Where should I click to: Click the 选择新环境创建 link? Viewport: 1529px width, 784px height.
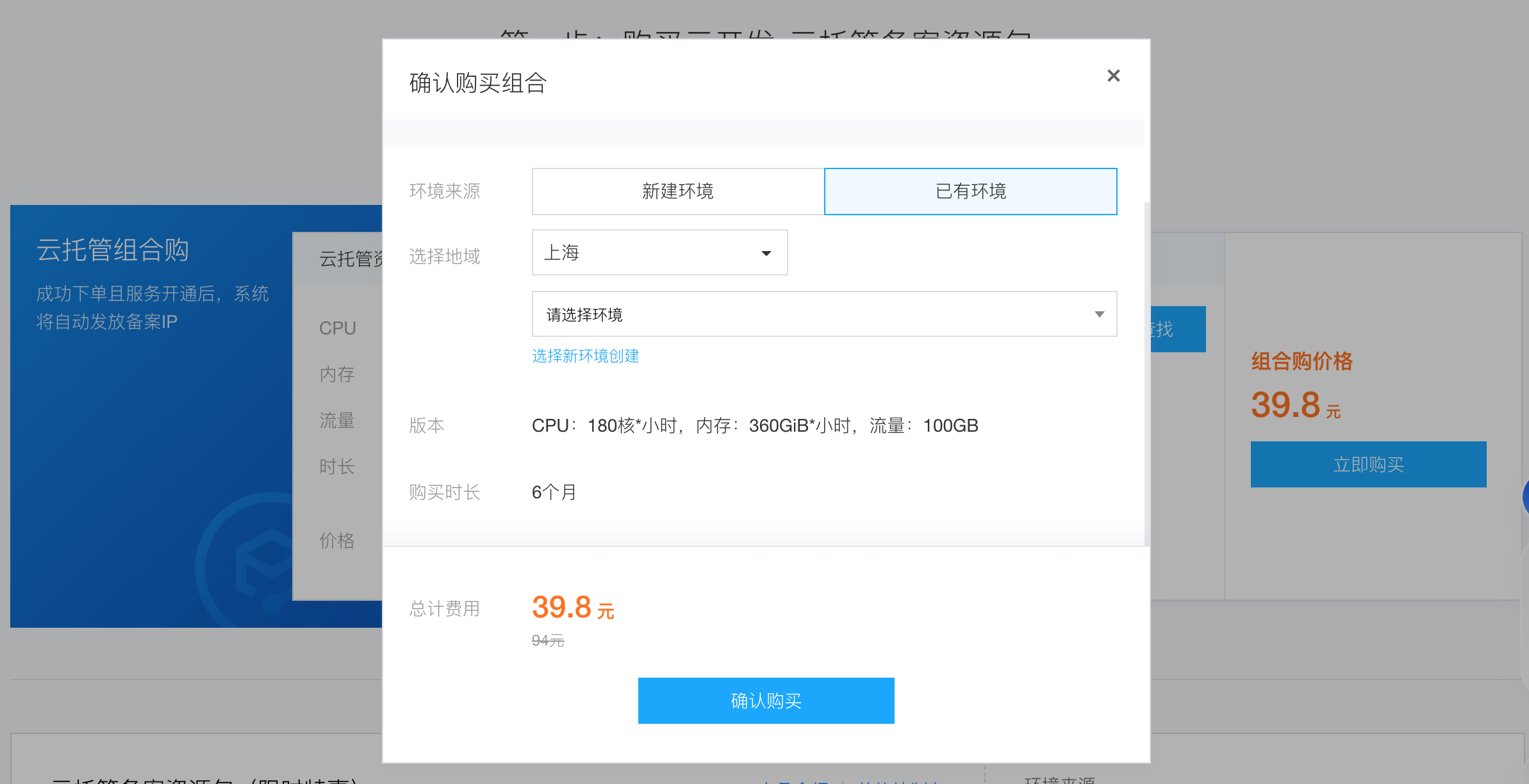[x=585, y=355]
